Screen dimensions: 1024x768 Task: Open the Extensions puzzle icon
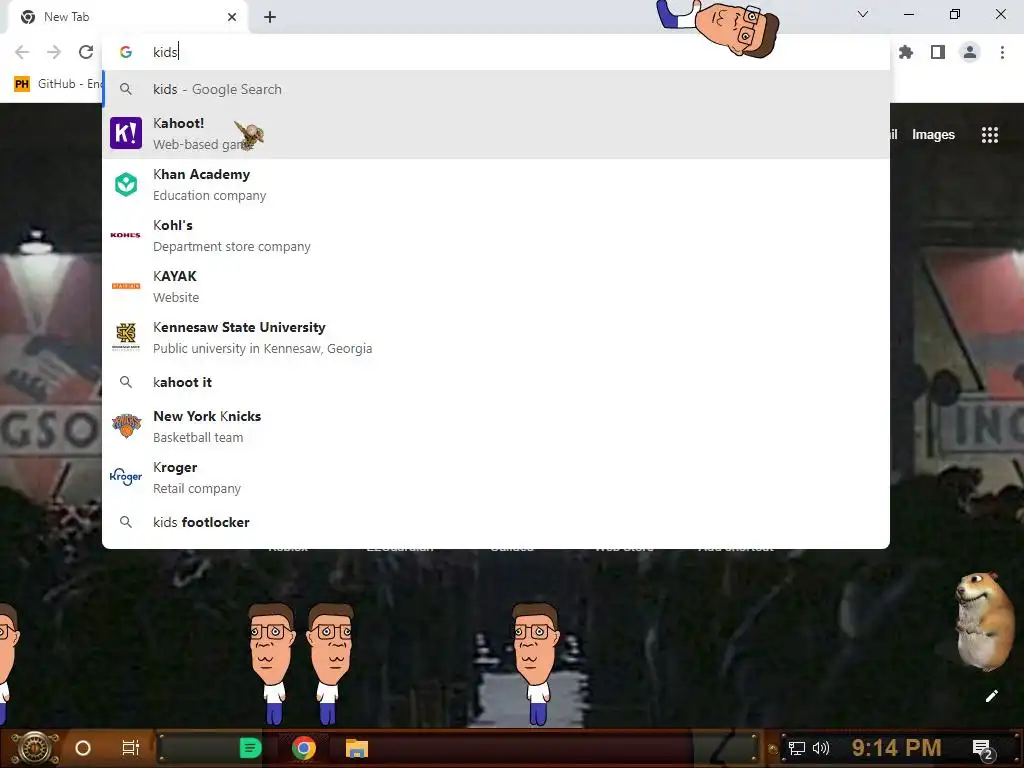coord(906,52)
